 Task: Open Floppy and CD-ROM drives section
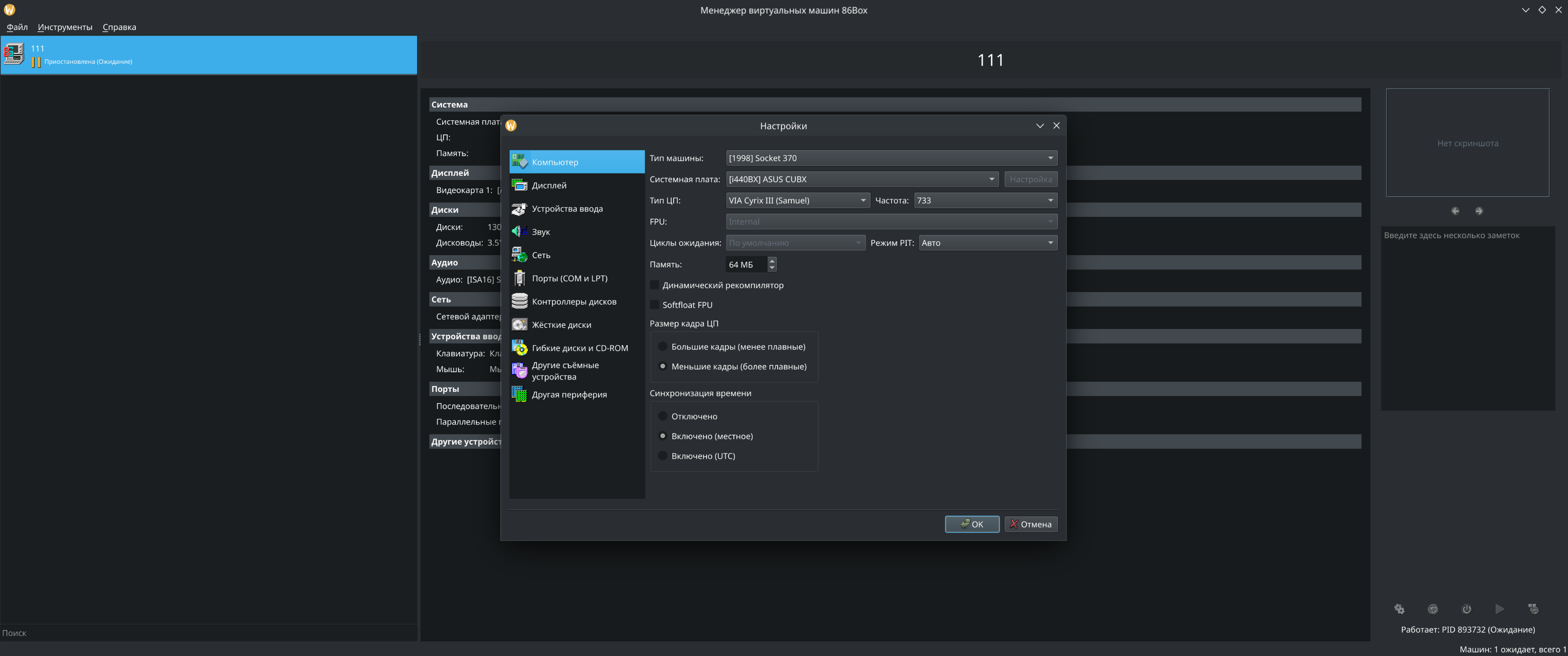(579, 348)
